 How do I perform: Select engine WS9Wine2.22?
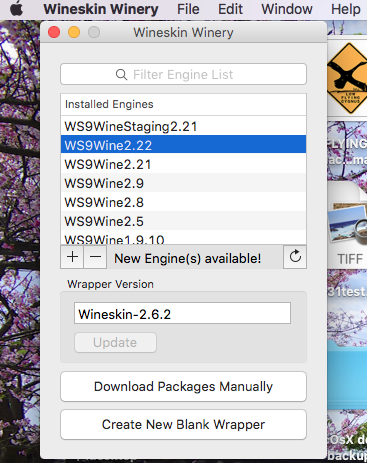click(183, 145)
